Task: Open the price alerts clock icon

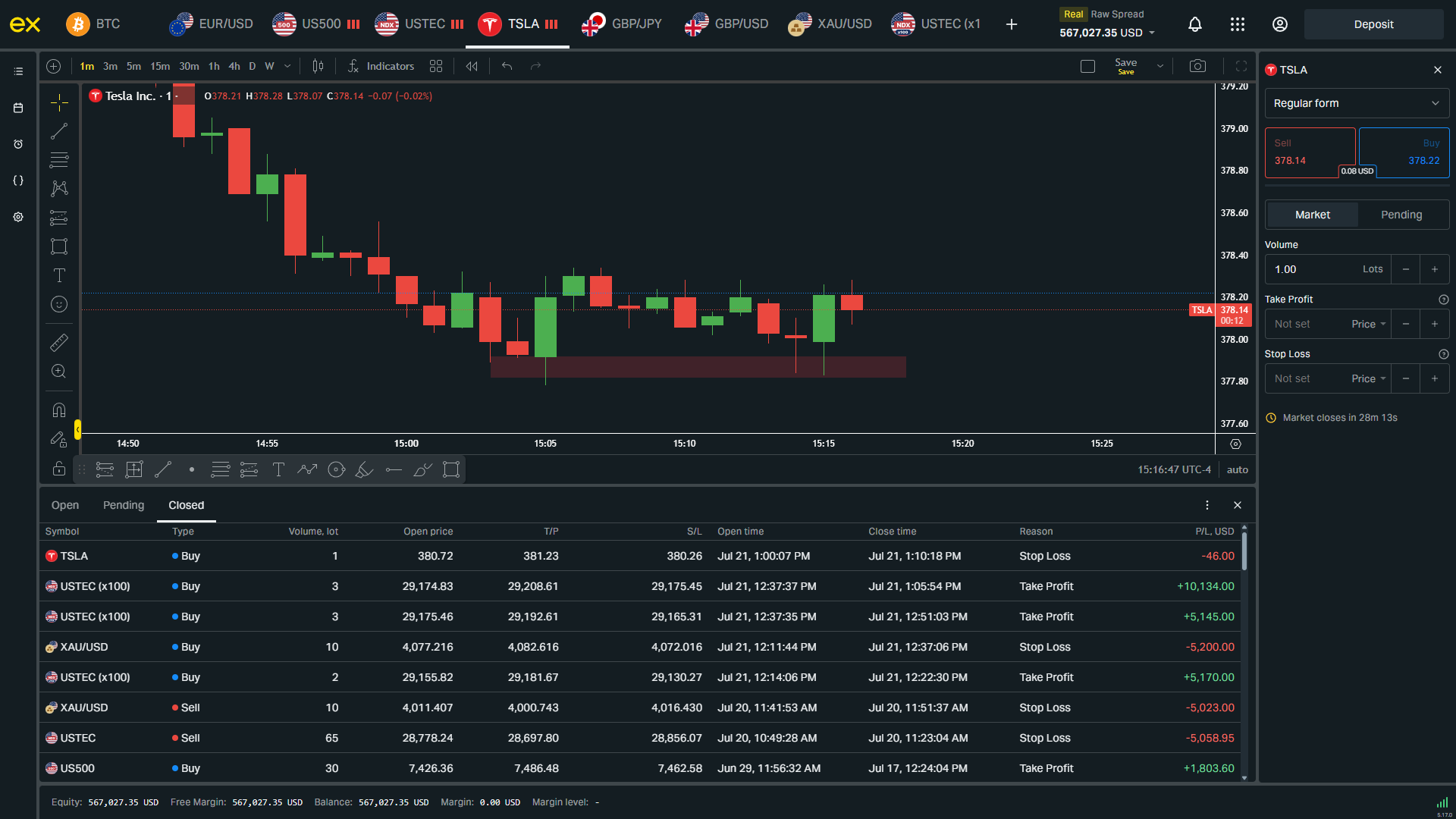Action: 18,144
